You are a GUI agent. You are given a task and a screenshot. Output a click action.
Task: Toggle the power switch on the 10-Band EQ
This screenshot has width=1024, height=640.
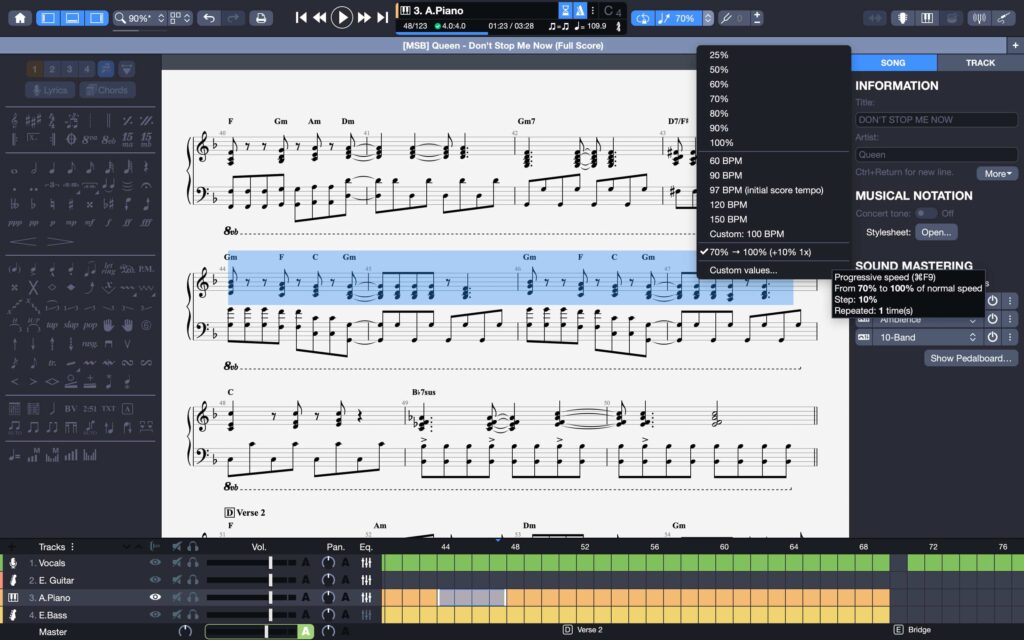click(x=990, y=337)
